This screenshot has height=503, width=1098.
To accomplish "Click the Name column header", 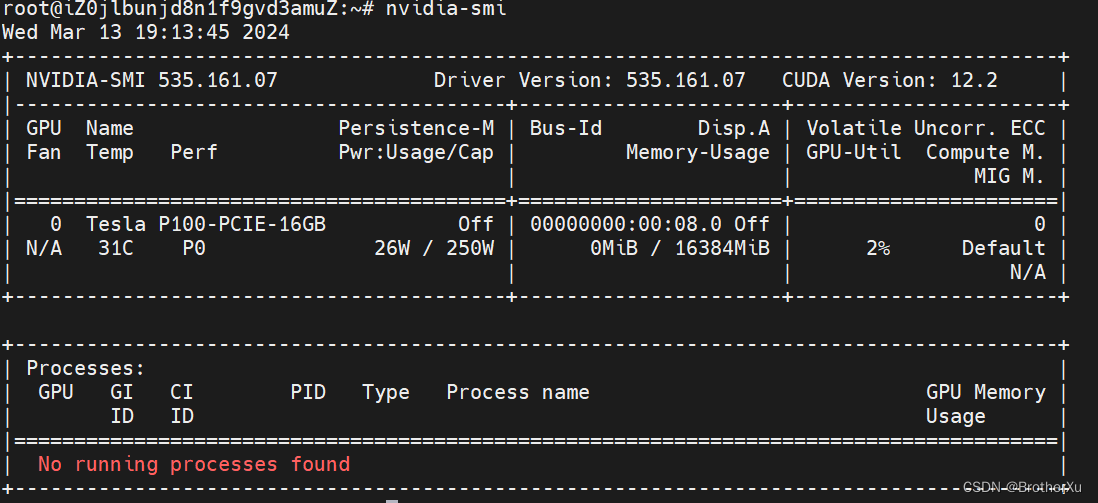I will coord(110,128).
